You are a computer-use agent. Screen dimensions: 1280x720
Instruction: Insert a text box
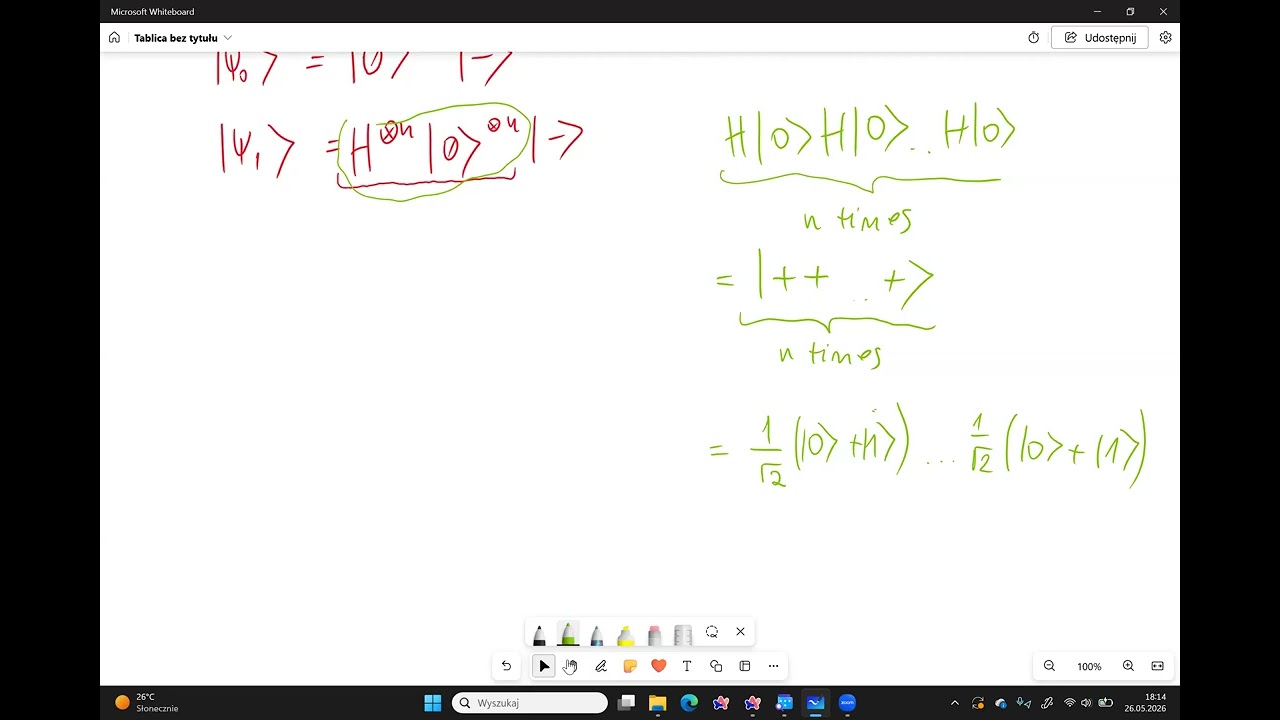pyautogui.click(x=687, y=666)
